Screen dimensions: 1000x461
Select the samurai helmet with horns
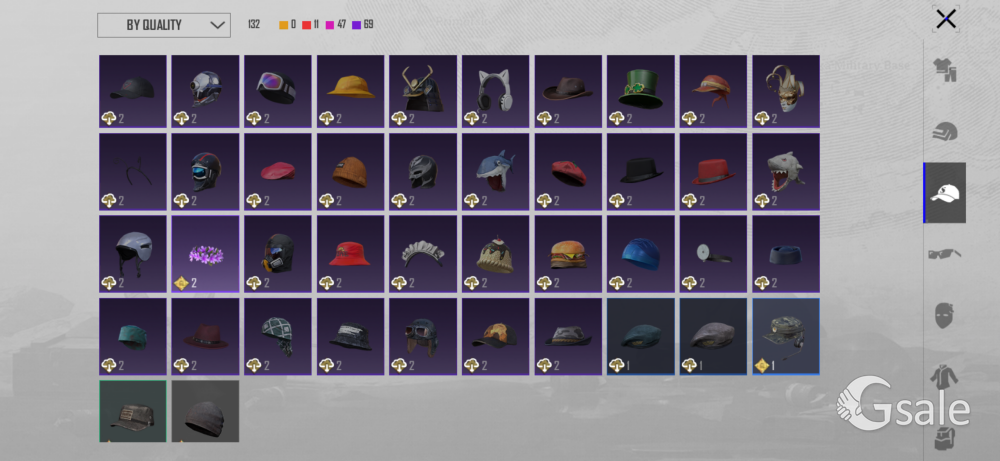(x=423, y=91)
